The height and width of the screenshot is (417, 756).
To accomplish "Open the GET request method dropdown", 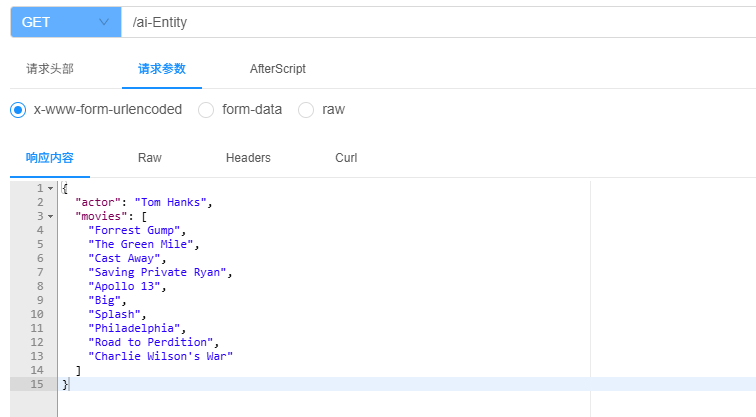I will 64,22.
